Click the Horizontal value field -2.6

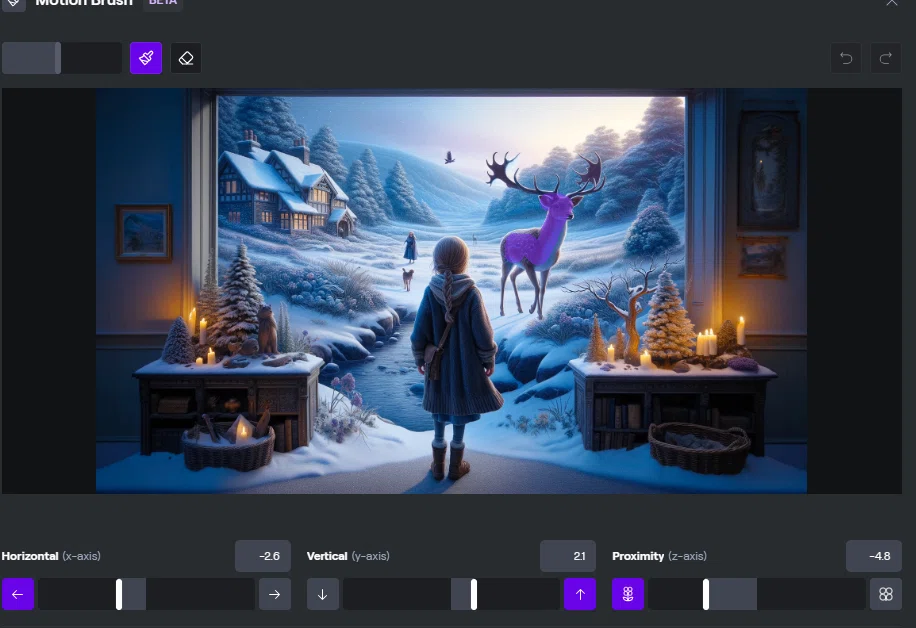[x=263, y=556]
